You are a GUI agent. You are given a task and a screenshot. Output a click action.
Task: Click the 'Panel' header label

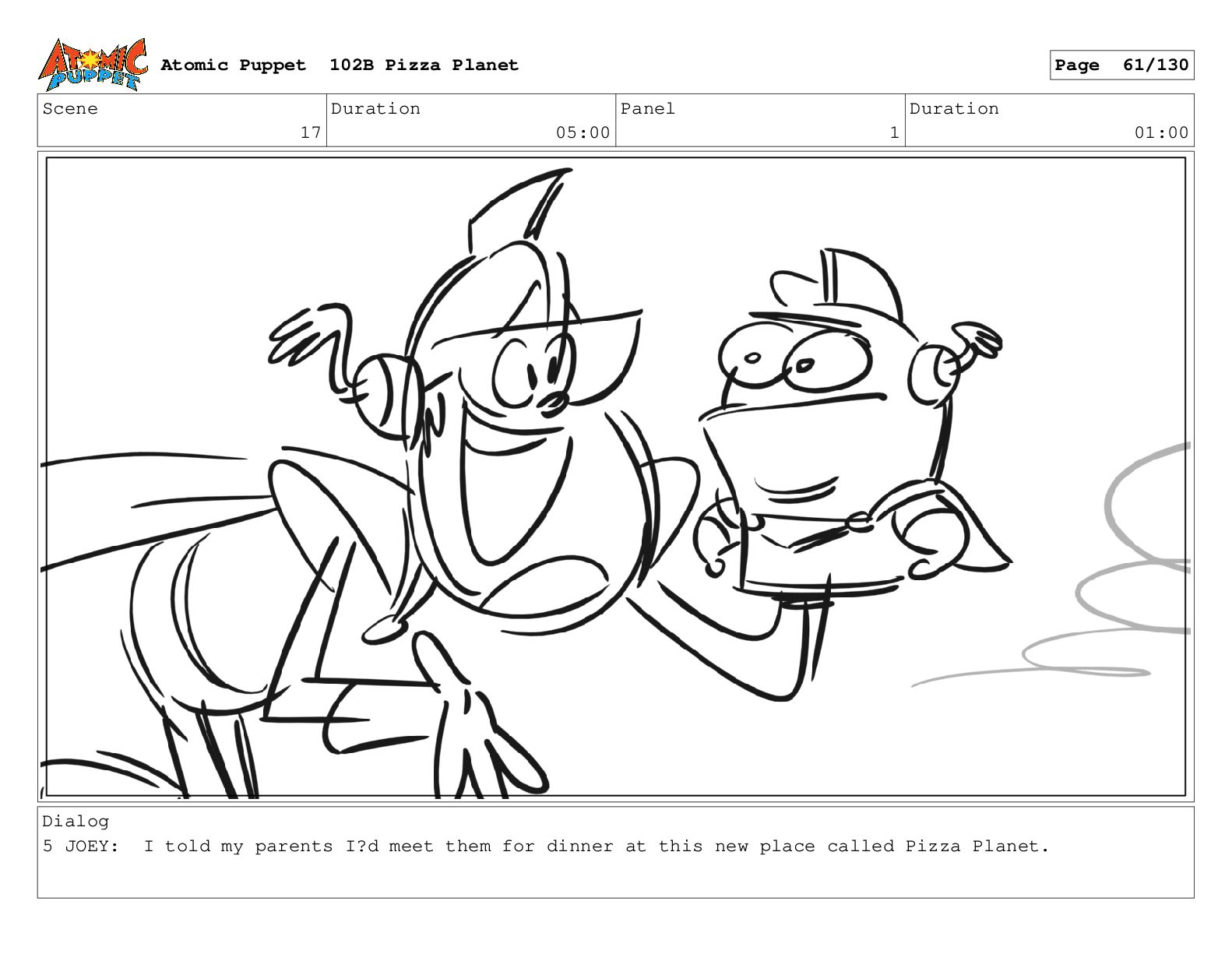pos(648,109)
